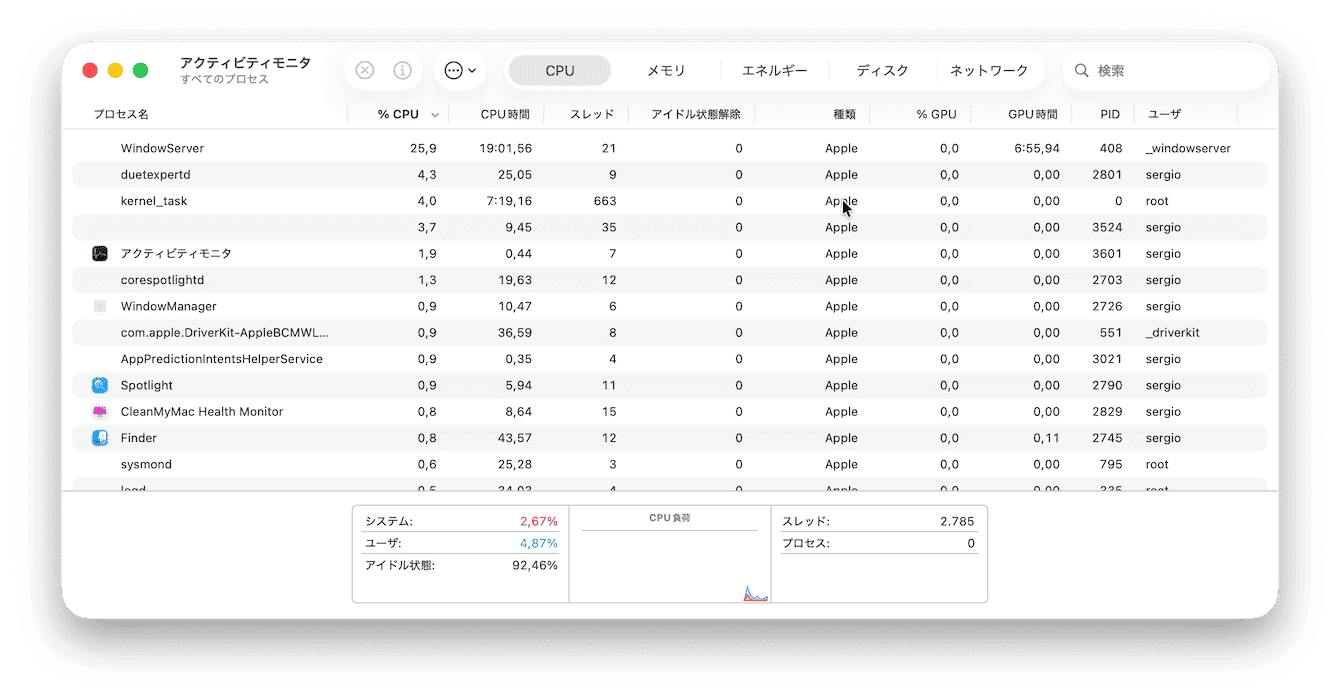Sort by % GPU column header
Image resolution: width=1340 pixels, height=700 pixels.
click(x=936, y=114)
